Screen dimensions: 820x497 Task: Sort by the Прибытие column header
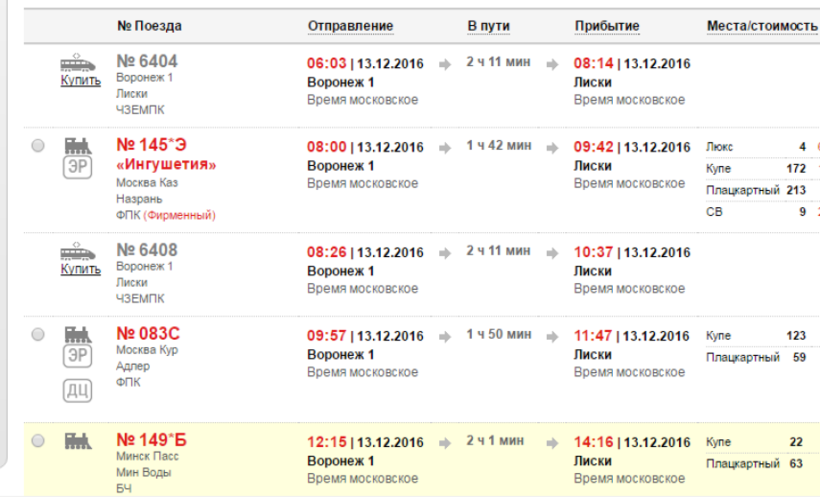pyautogui.click(x=606, y=25)
